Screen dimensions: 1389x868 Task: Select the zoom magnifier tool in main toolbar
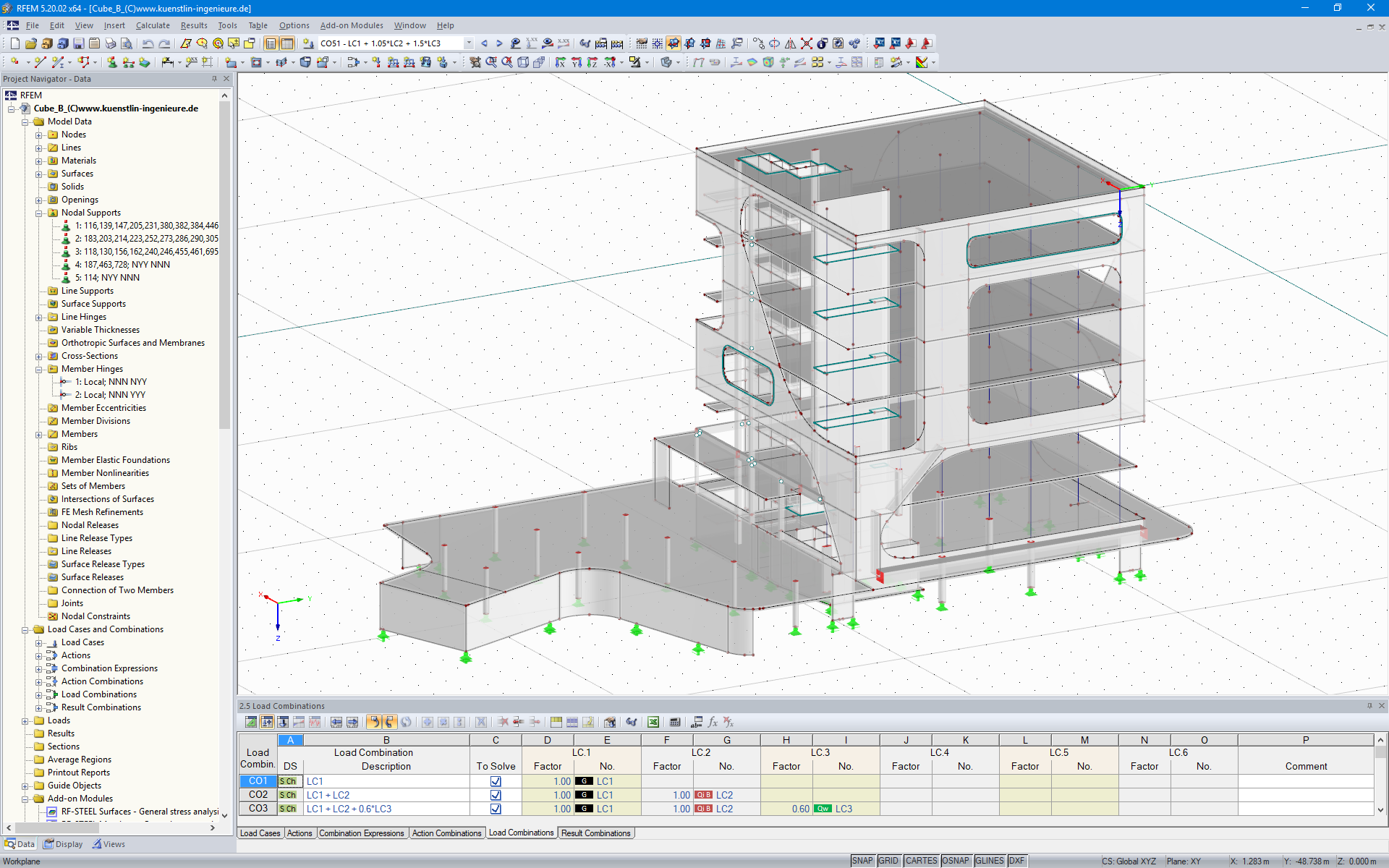(491, 61)
